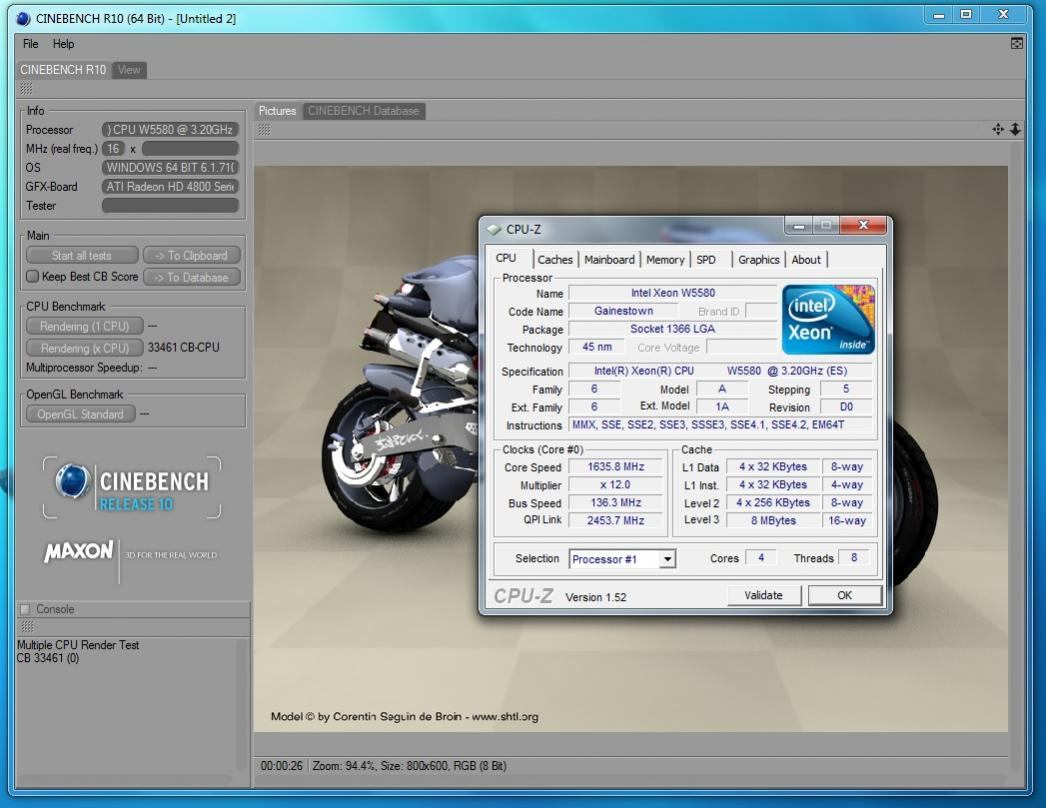Click the fullscreen layout icon under the title bar
This screenshot has height=808, width=1046.
coord(1016,44)
